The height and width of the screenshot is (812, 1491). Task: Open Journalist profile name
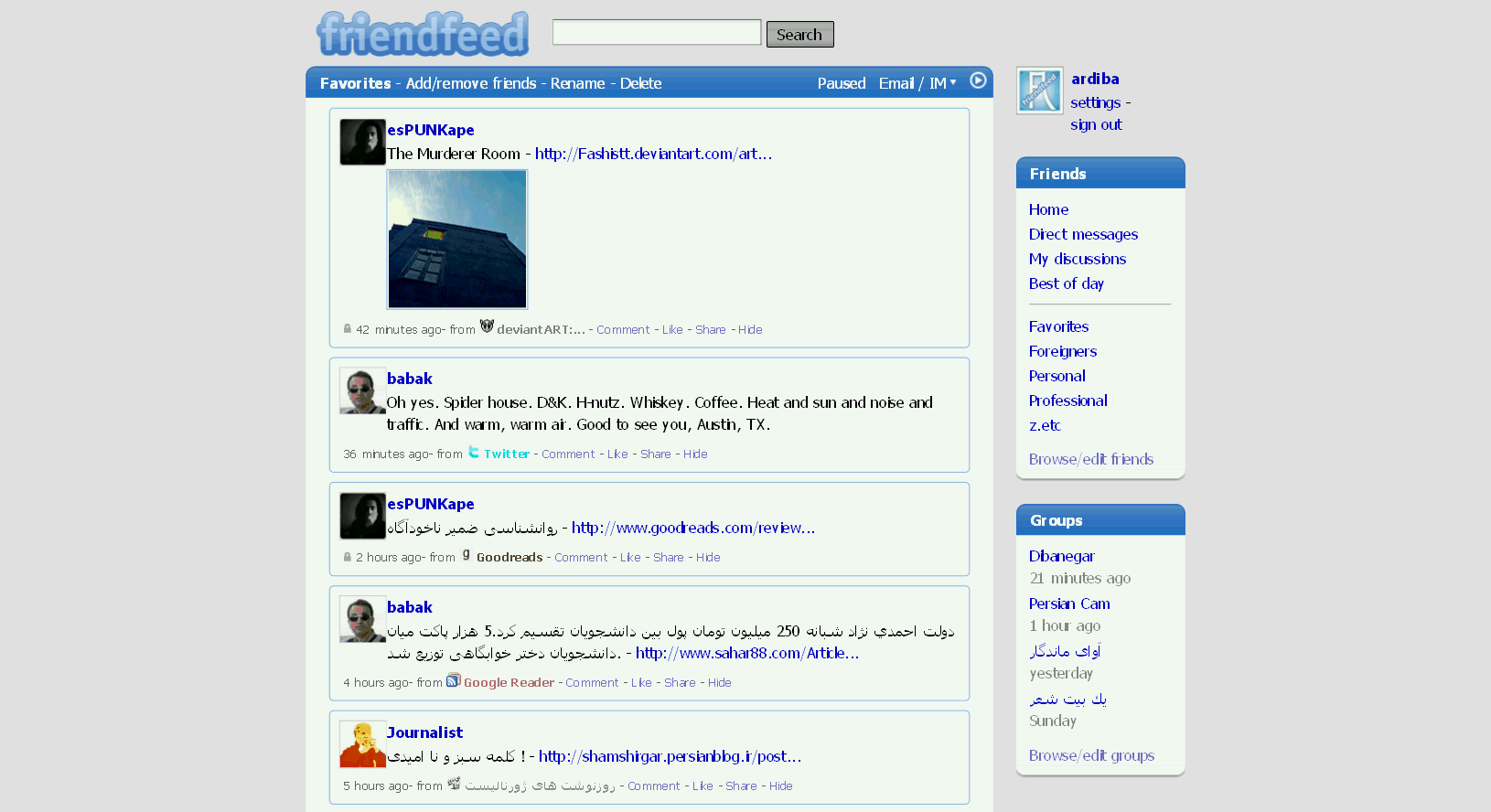424,732
